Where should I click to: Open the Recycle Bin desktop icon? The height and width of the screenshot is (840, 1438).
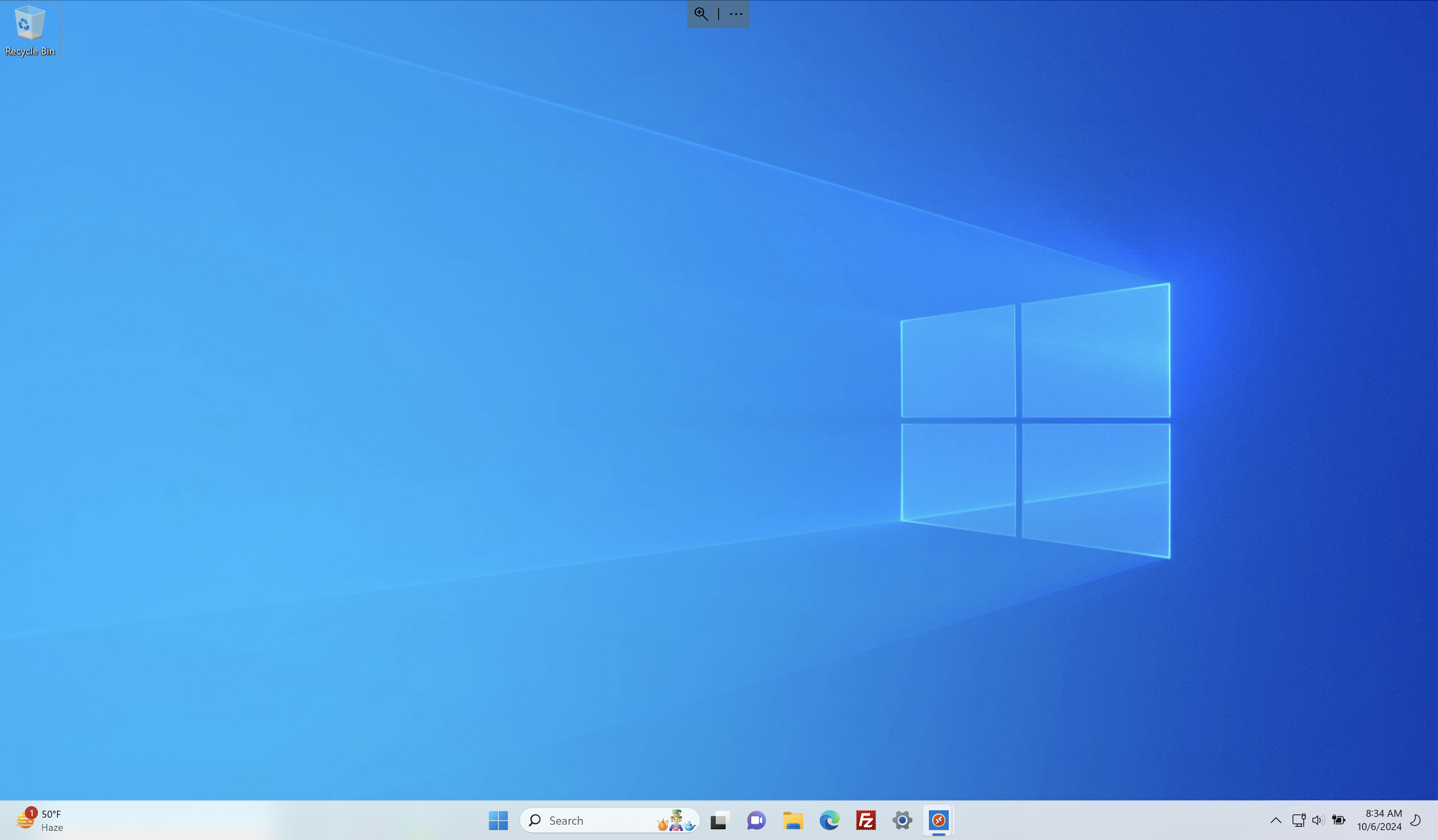[30, 30]
